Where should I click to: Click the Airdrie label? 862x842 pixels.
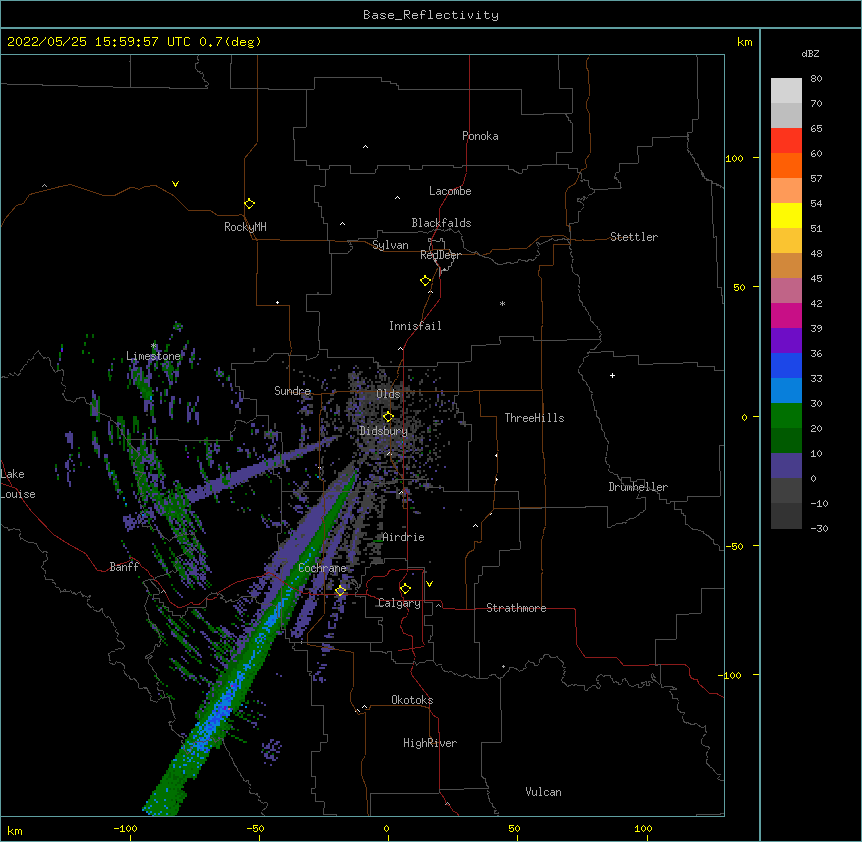click(x=404, y=537)
